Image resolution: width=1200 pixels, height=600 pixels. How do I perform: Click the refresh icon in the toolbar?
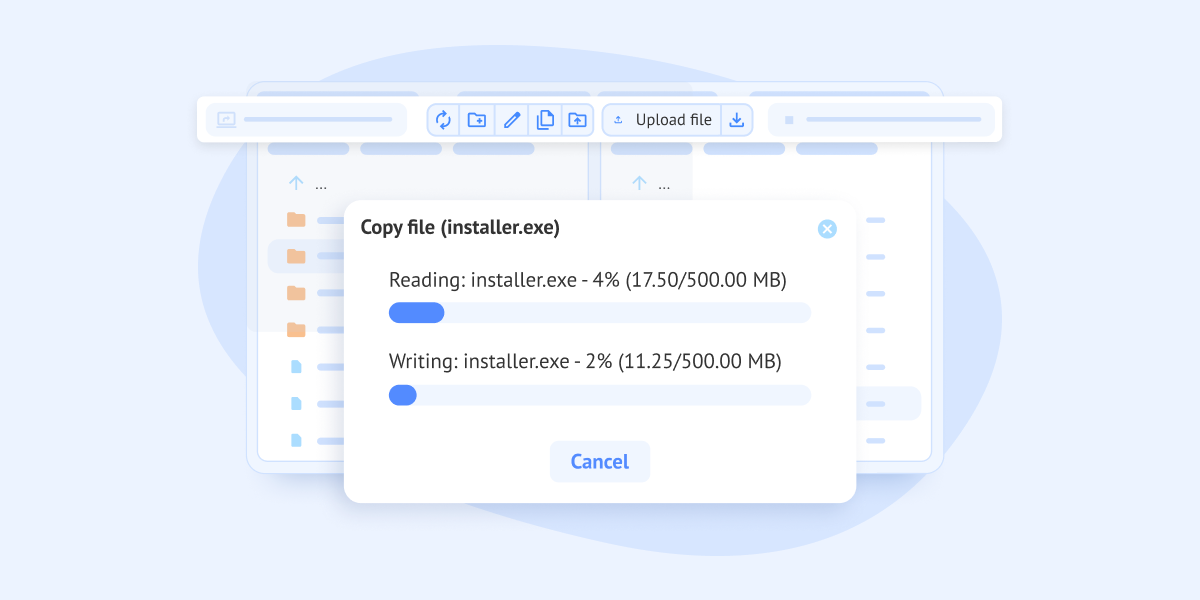tap(444, 120)
